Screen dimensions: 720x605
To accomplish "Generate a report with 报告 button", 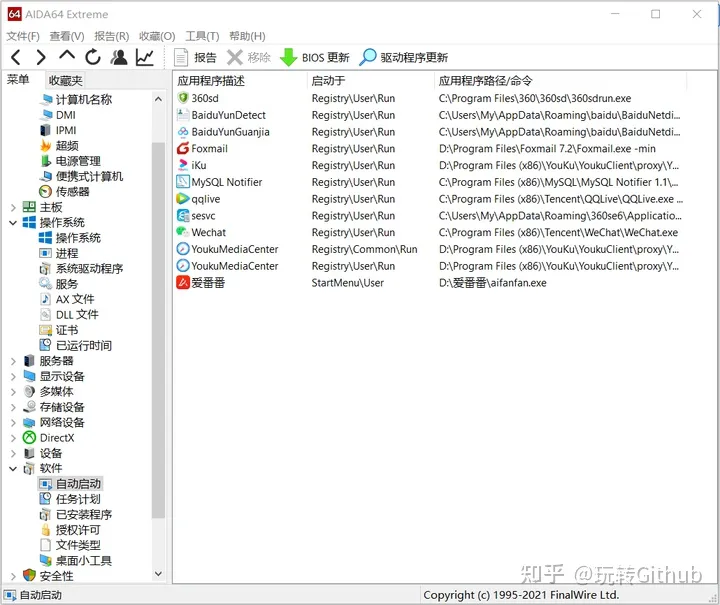I will click(195, 57).
